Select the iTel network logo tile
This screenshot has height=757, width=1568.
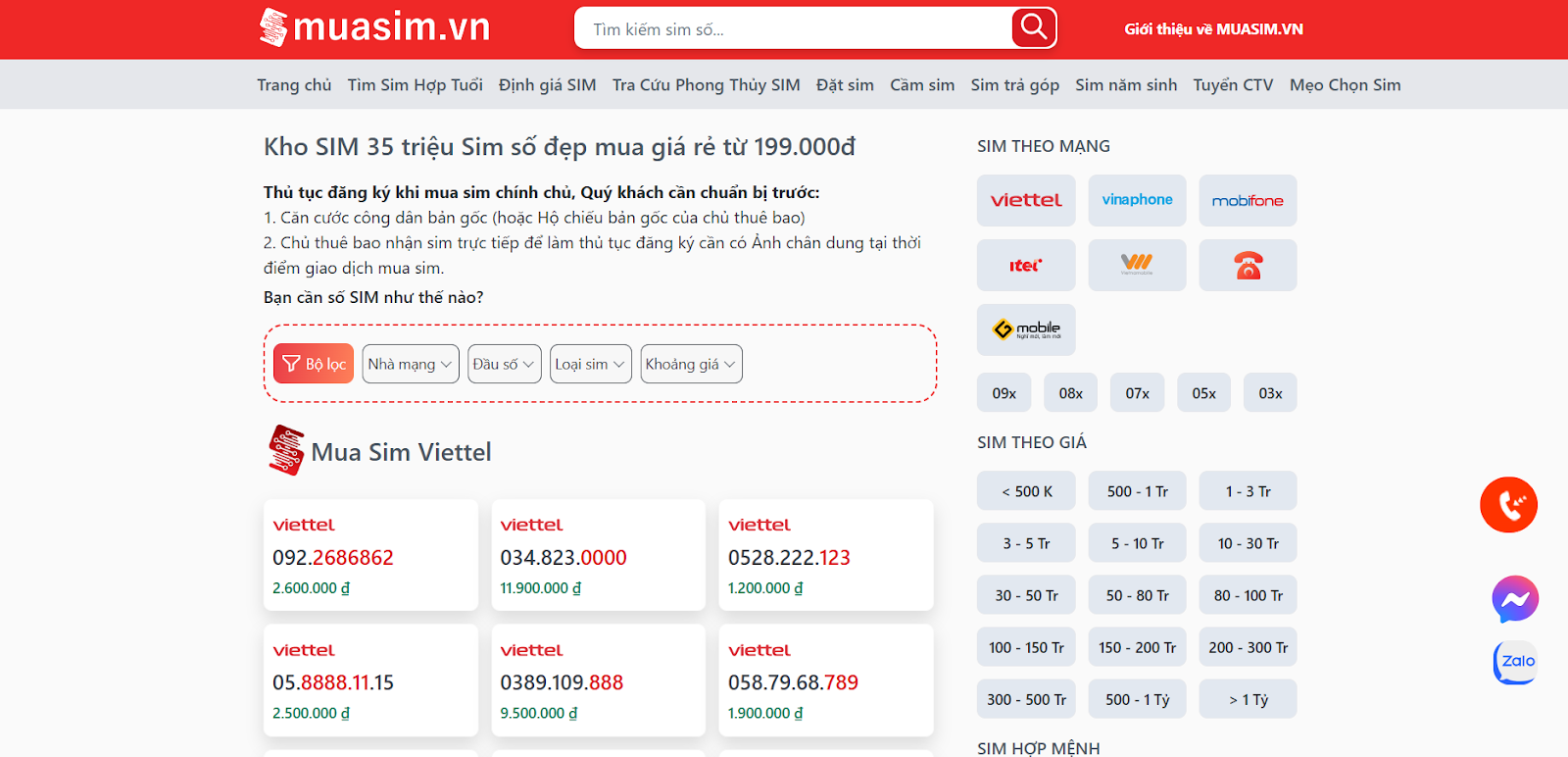click(1026, 265)
